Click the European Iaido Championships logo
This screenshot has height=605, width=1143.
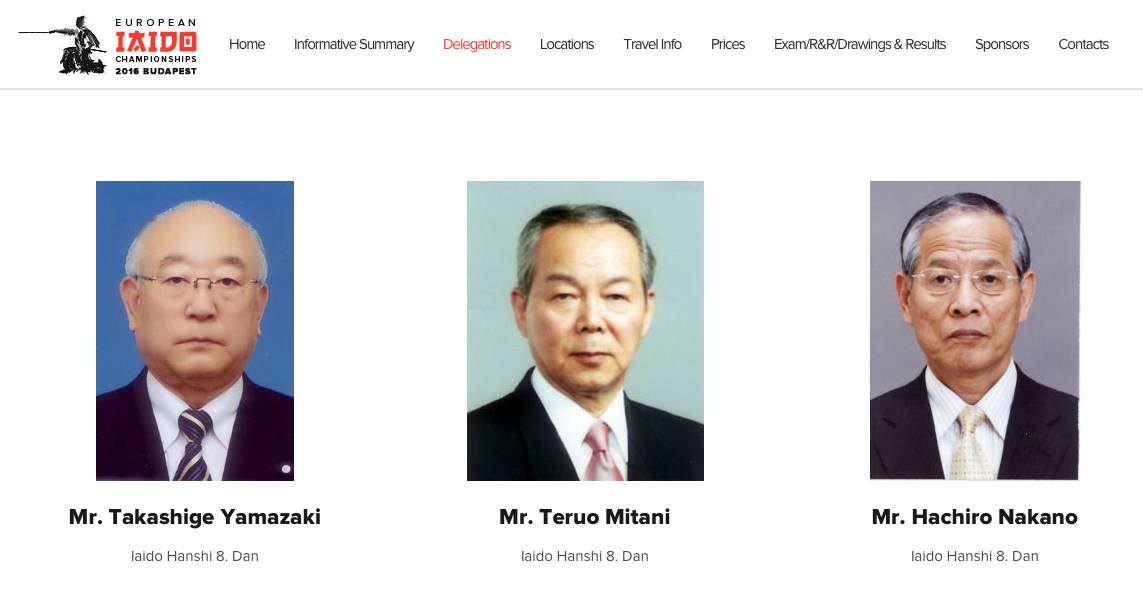(x=108, y=45)
